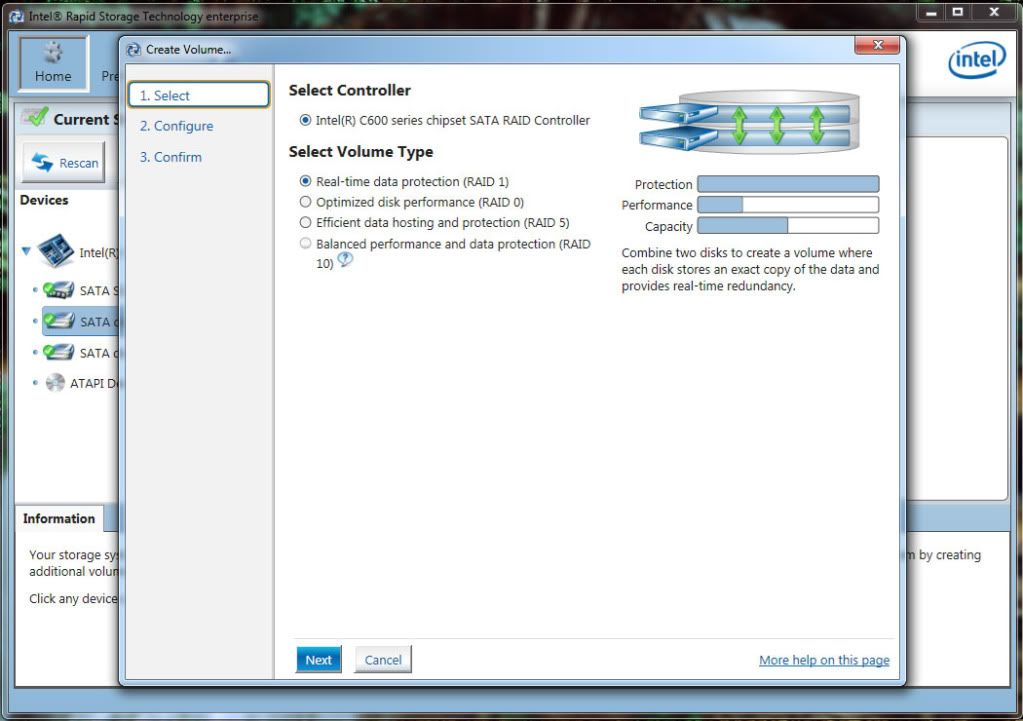Viewport: 1023px width, 721px height.
Task: Click the RAID disk illustration image
Action: (x=749, y=121)
